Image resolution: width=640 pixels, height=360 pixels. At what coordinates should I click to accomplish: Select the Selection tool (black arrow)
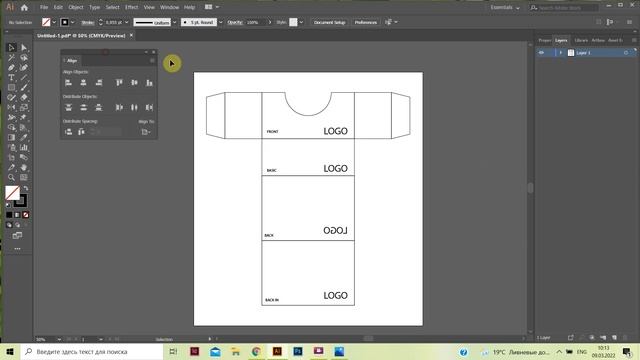click(x=11, y=48)
